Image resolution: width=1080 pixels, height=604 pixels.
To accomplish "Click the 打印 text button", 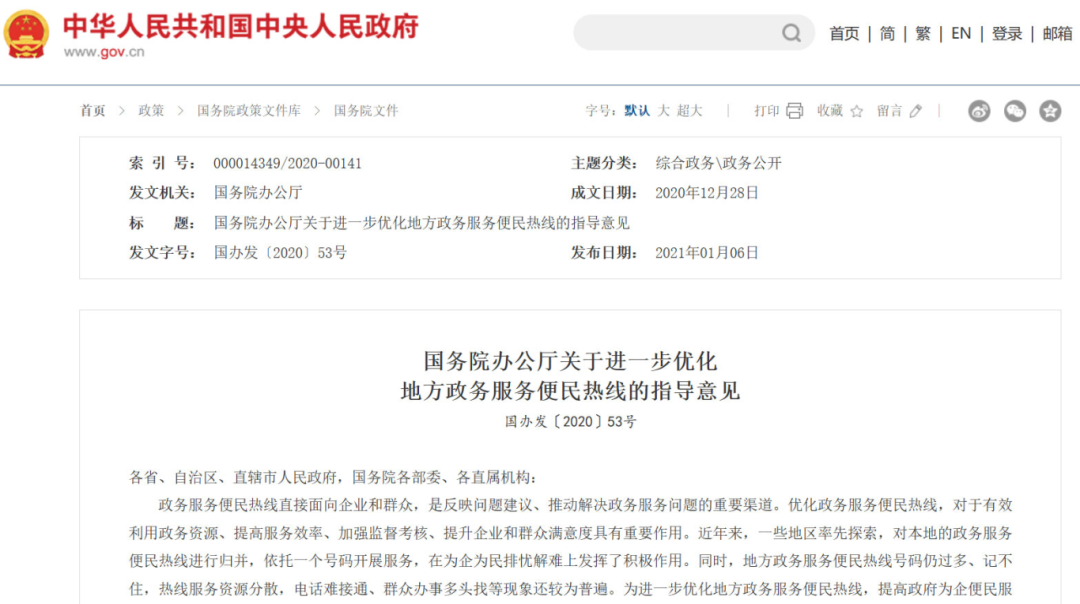I will click(767, 111).
